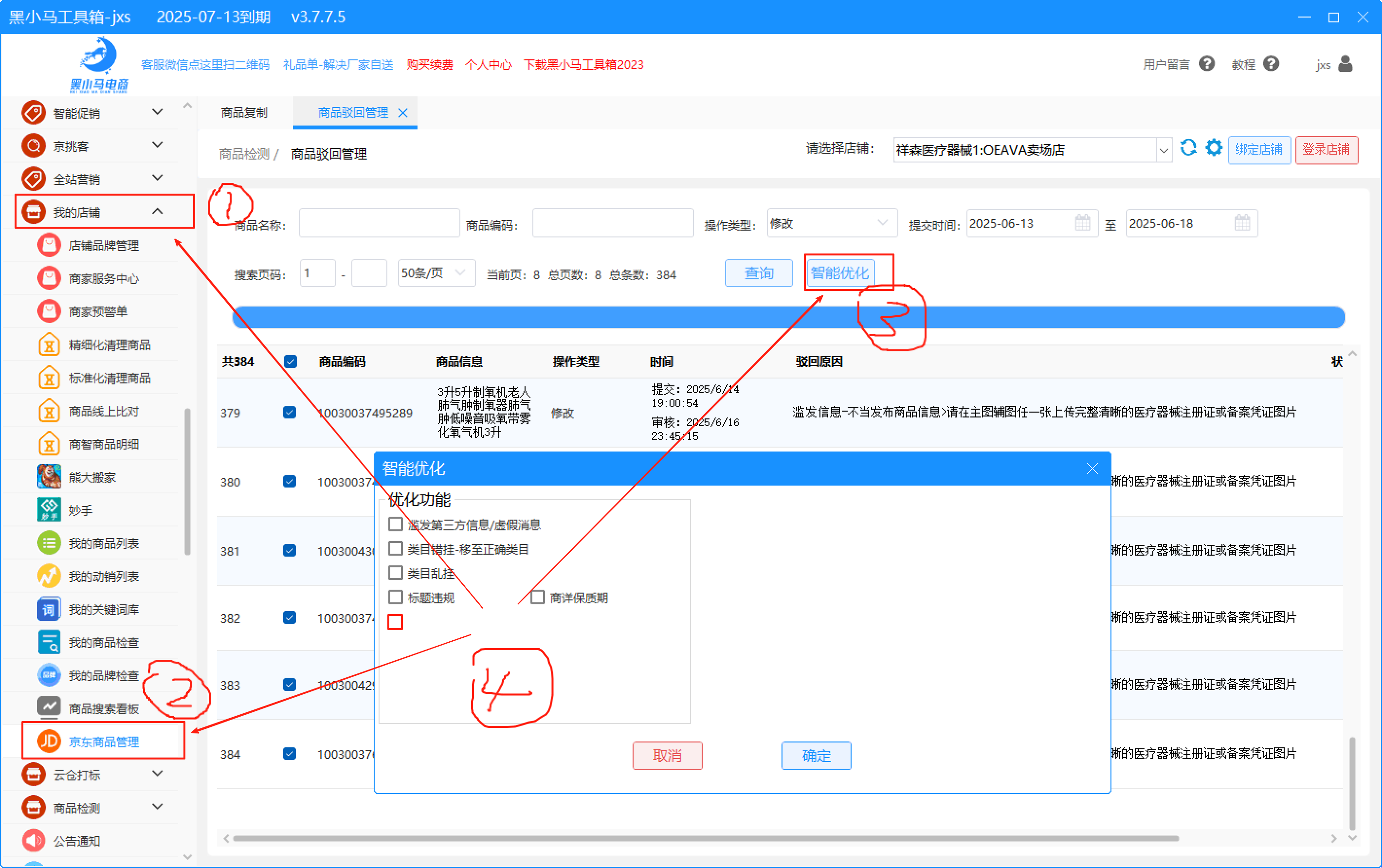Open the start date calendar picker

coord(1082,222)
